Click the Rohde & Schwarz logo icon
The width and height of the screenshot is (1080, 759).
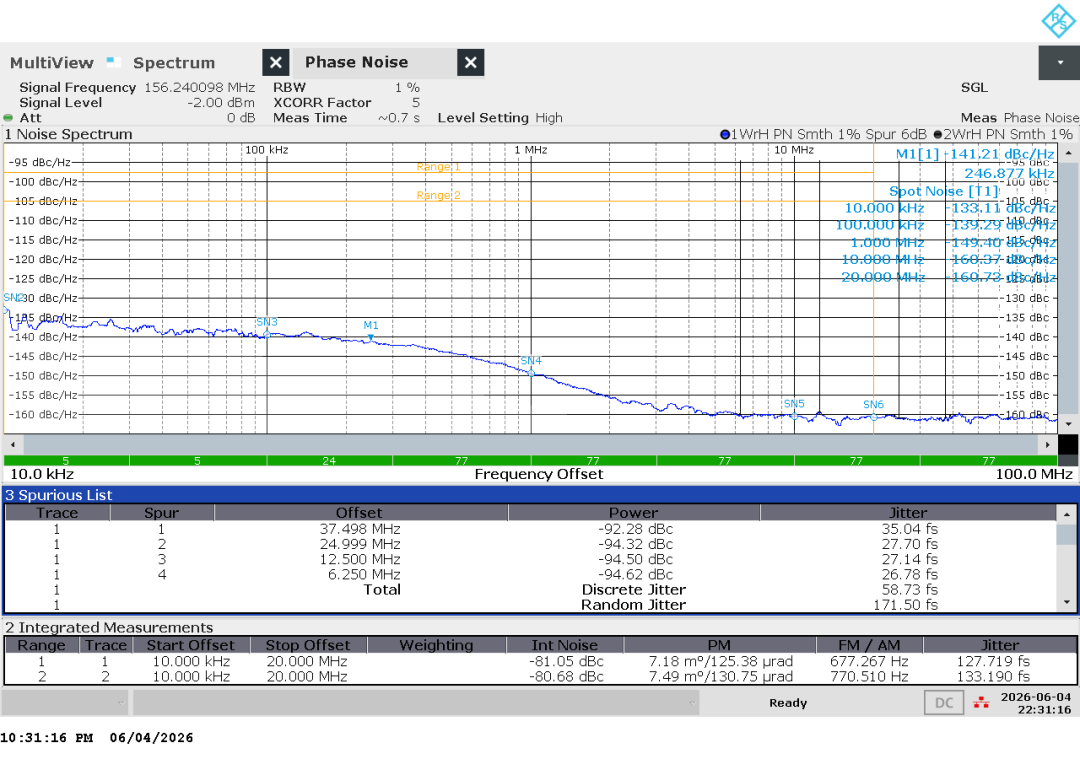1058,21
